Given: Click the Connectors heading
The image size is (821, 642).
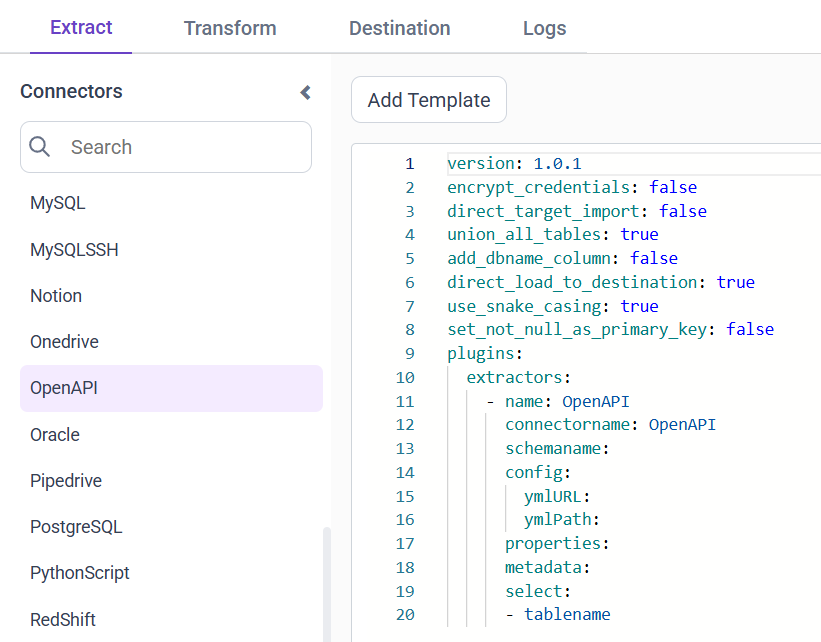Looking at the screenshot, I should click(71, 92).
